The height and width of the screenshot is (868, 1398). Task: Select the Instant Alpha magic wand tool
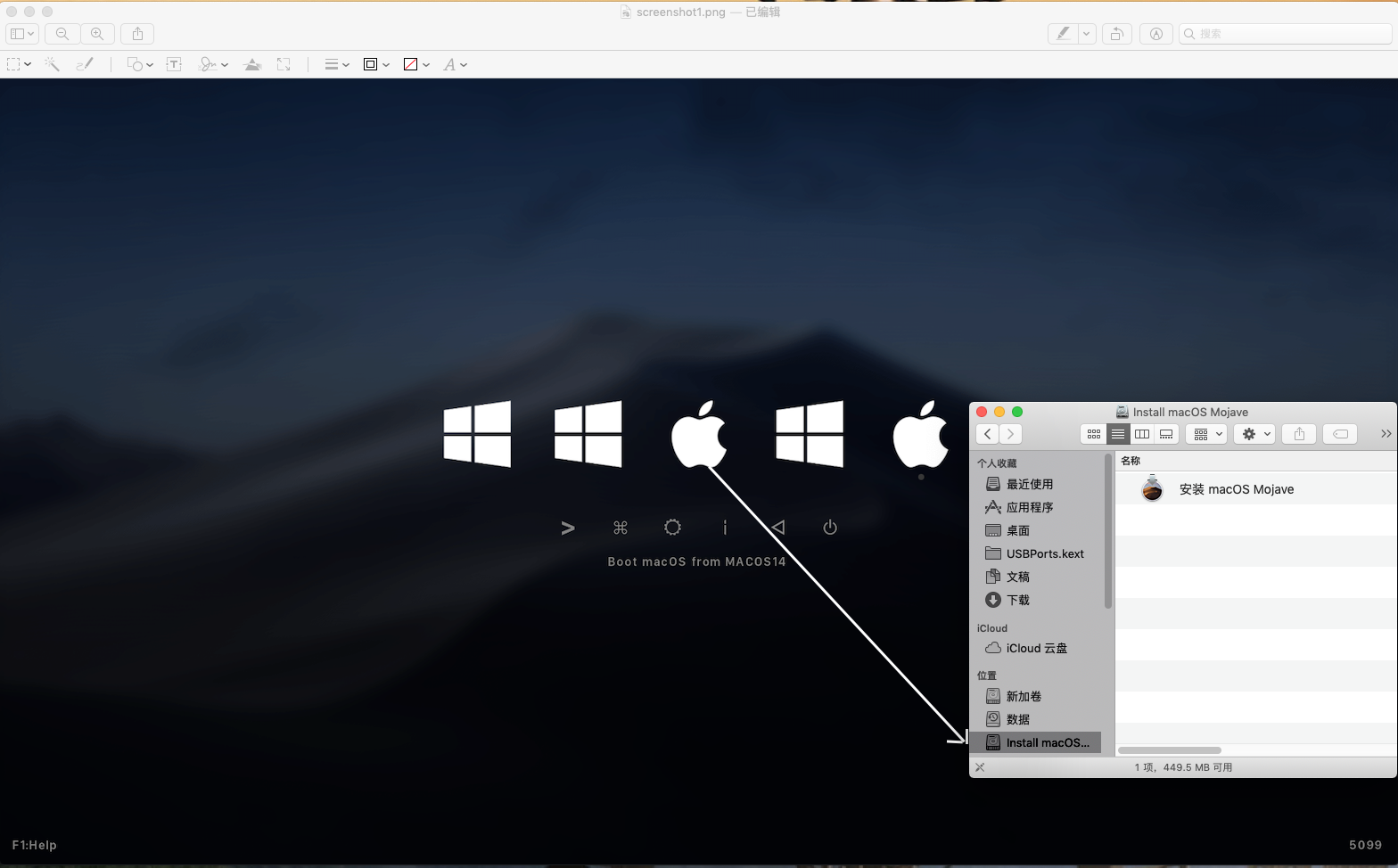(52, 64)
